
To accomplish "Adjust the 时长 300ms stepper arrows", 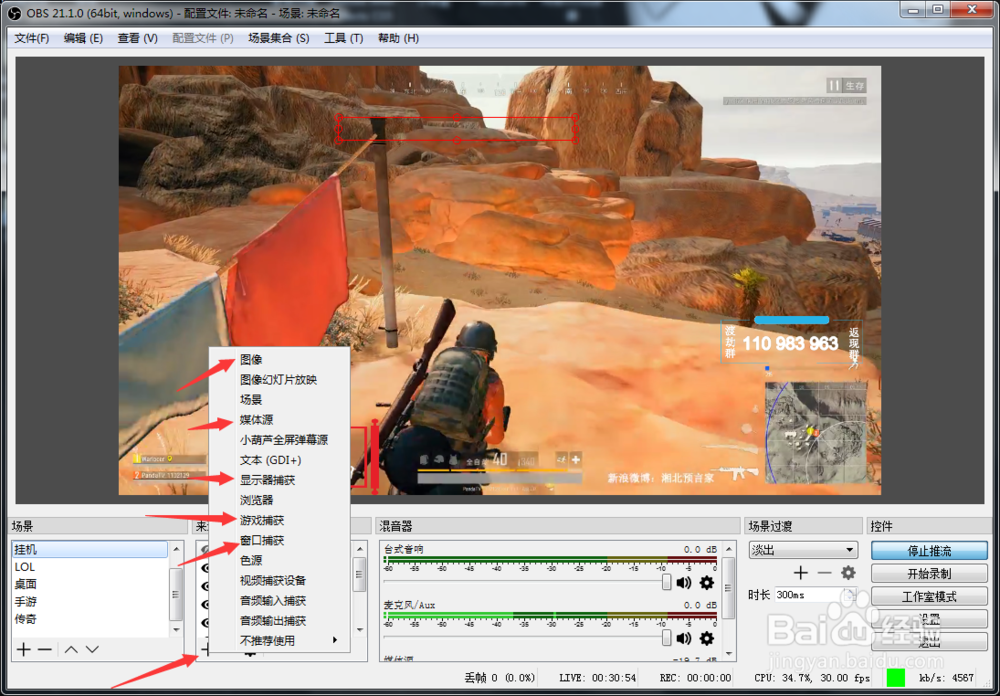I will point(849,595).
